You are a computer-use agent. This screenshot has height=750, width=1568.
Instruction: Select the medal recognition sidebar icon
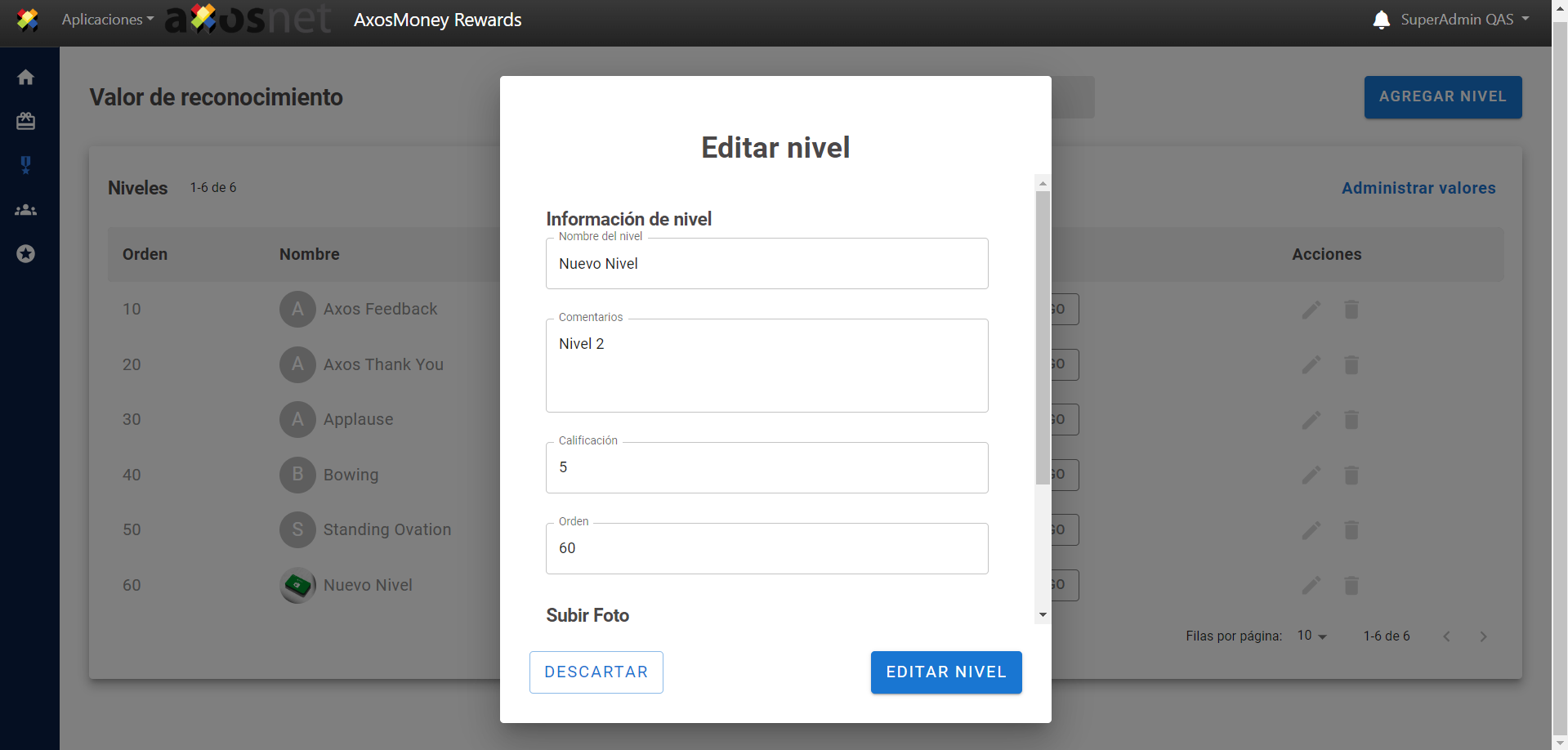point(26,166)
